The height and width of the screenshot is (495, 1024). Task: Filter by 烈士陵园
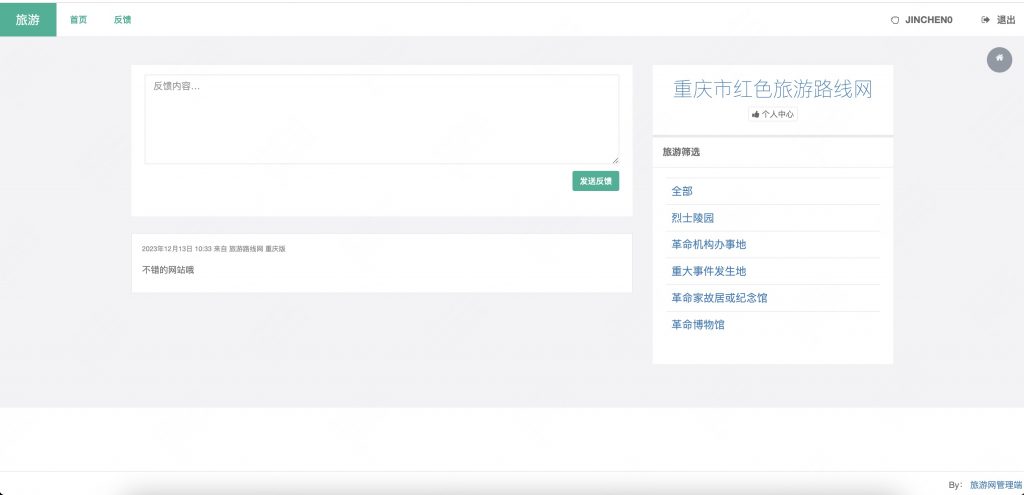point(692,218)
